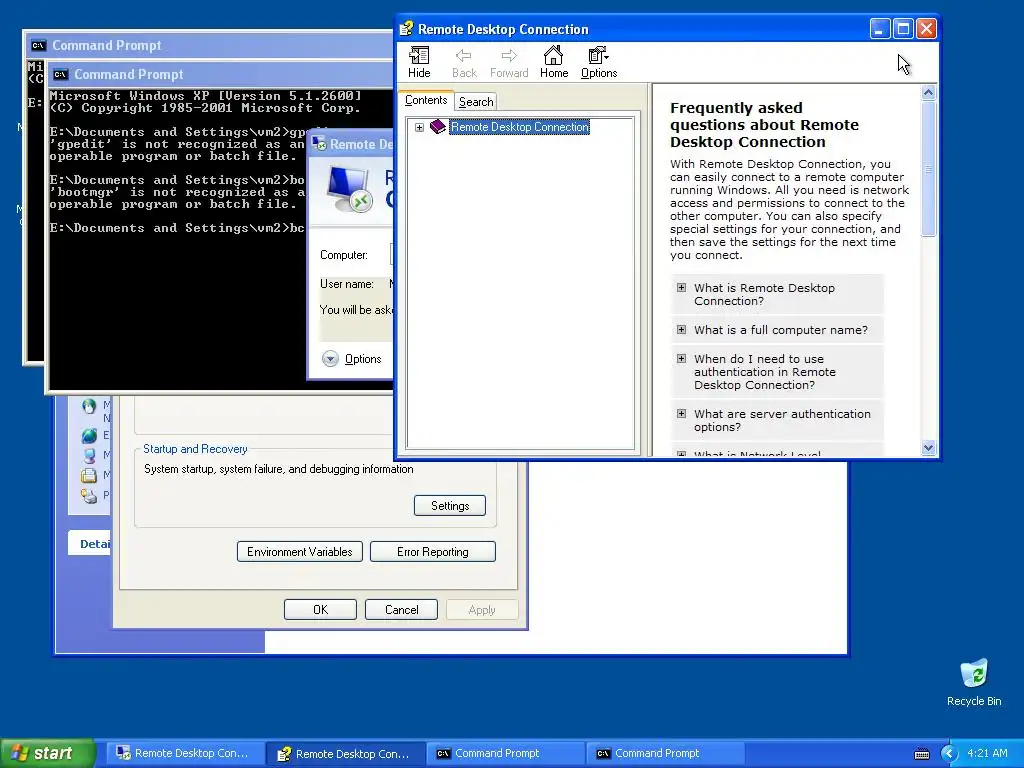Screen dimensions: 1024x768
Task: Open Error Reporting dialog
Action: [x=432, y=552]
